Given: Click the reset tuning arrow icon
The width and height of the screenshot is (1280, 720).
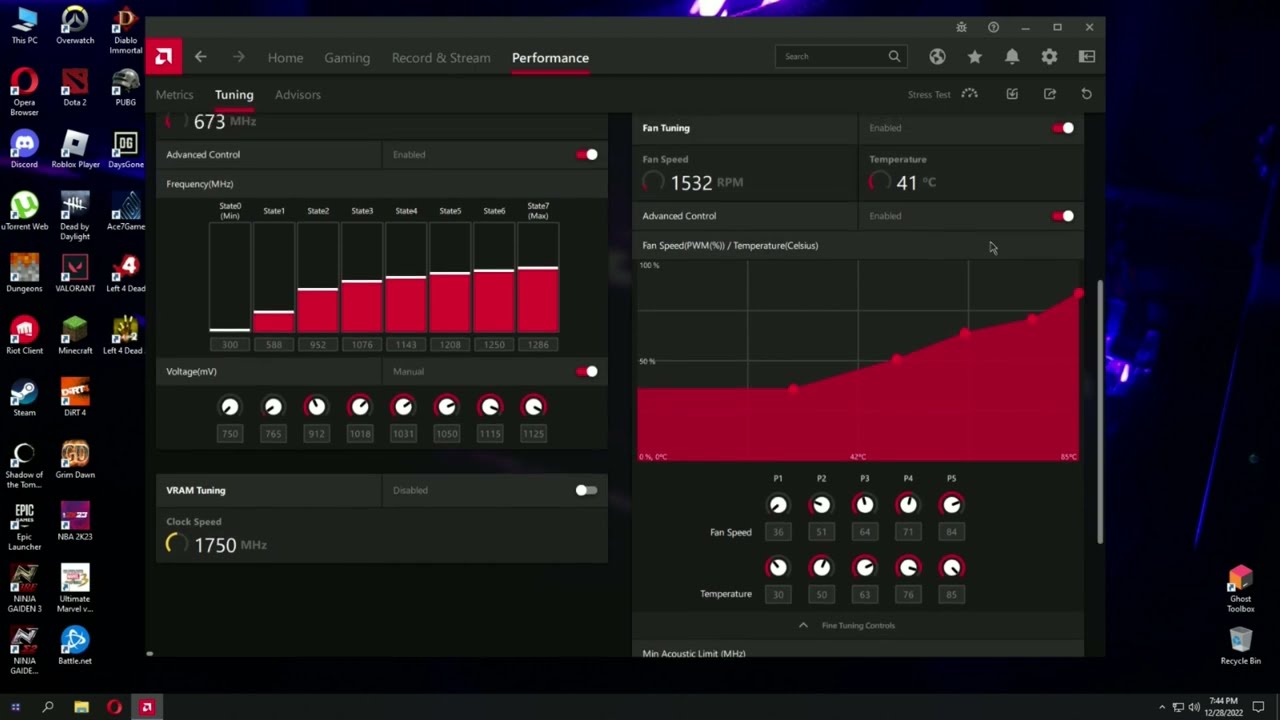Looking at the screenshot, I should (1086, 94).
